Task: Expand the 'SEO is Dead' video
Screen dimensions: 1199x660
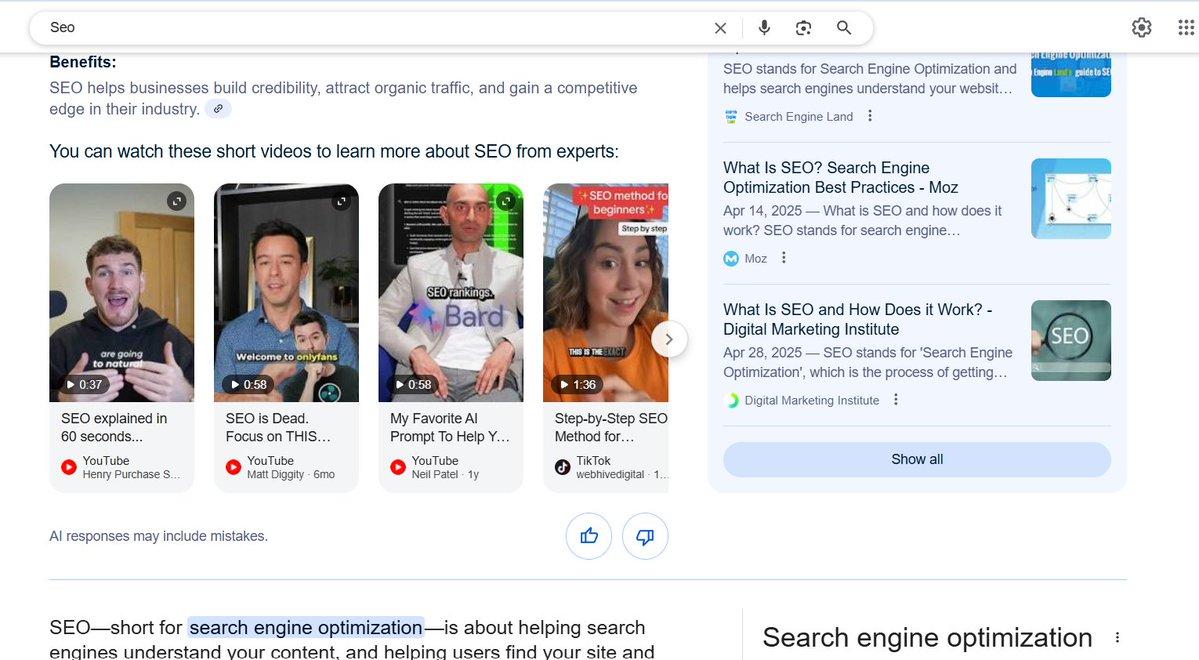Action: (341, 201)
